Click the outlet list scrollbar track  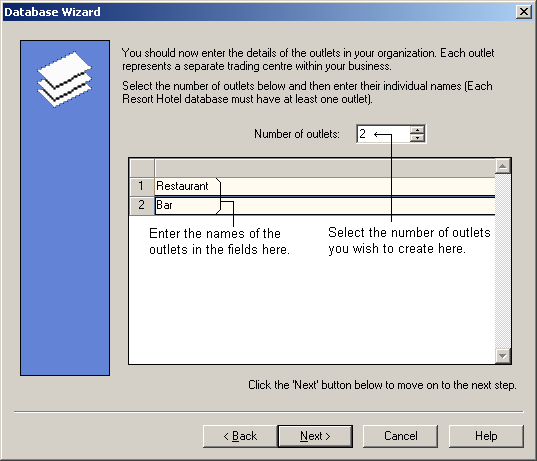pyautogui.click(x=503, y=261)
